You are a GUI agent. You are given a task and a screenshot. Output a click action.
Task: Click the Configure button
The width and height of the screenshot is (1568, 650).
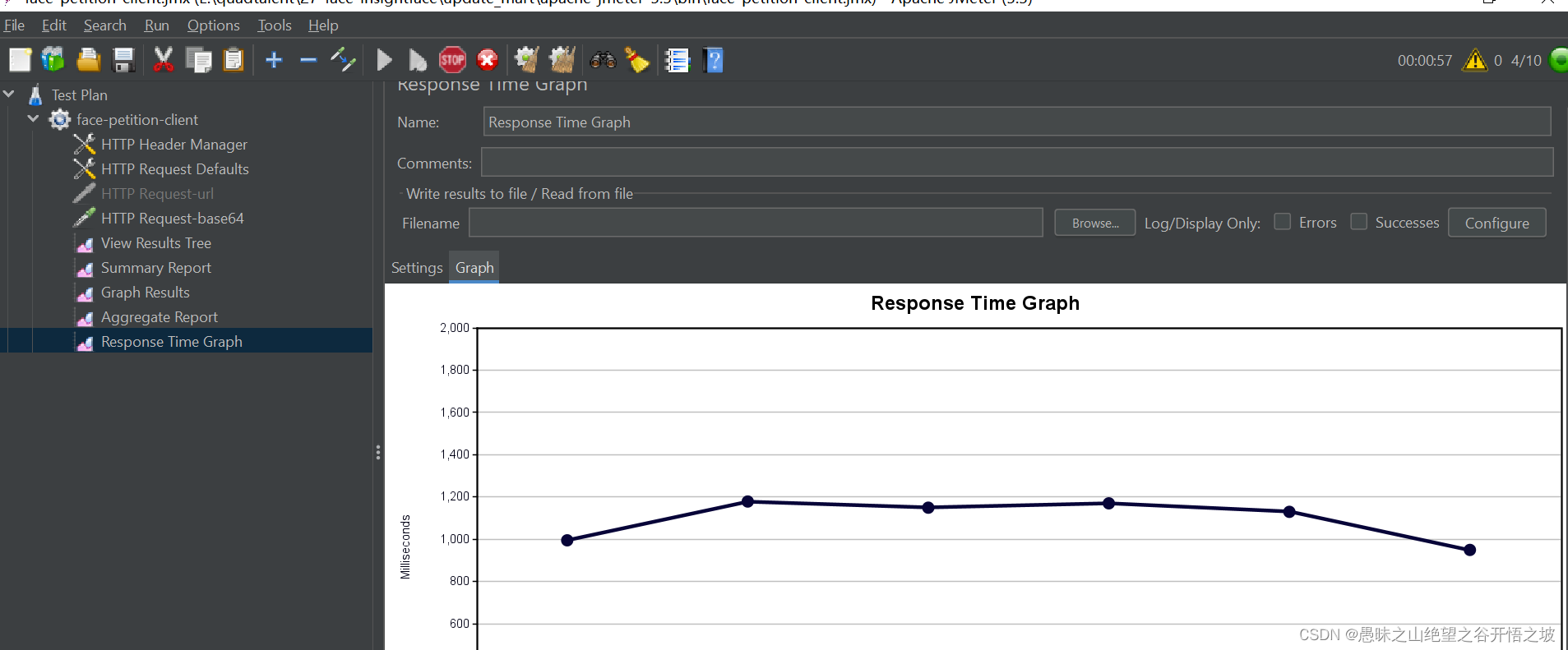coord(1496,223)
